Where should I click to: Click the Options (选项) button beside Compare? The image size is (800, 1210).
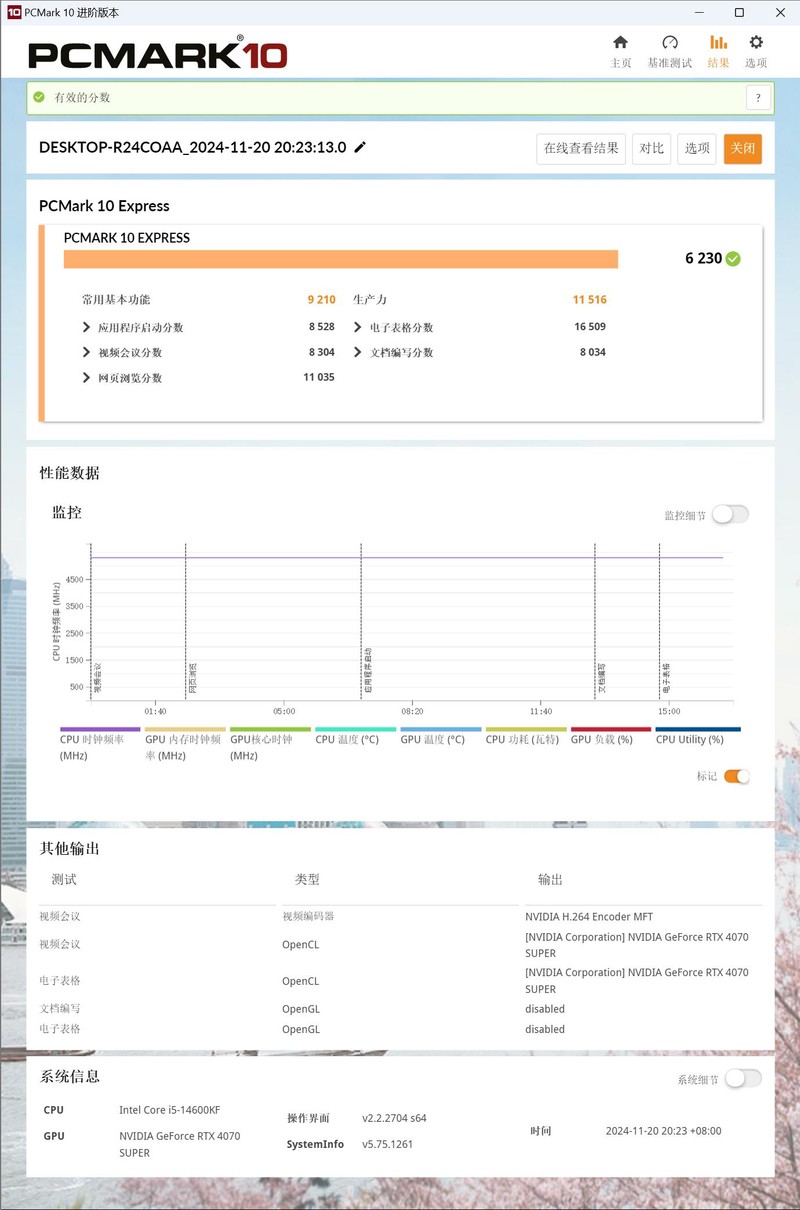click(x=698, y=148)
